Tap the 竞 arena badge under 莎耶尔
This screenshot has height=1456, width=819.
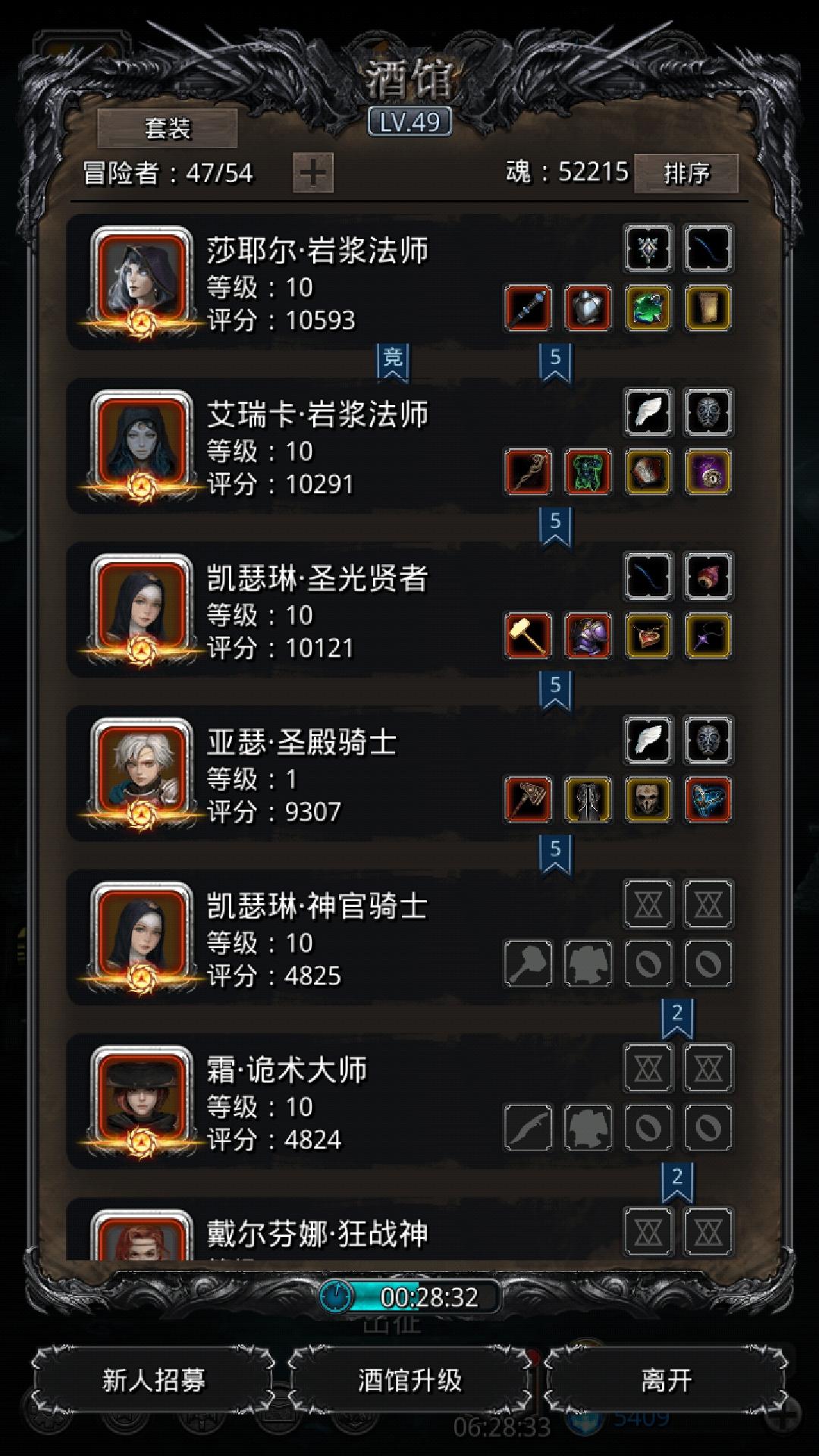coord(393,362)
